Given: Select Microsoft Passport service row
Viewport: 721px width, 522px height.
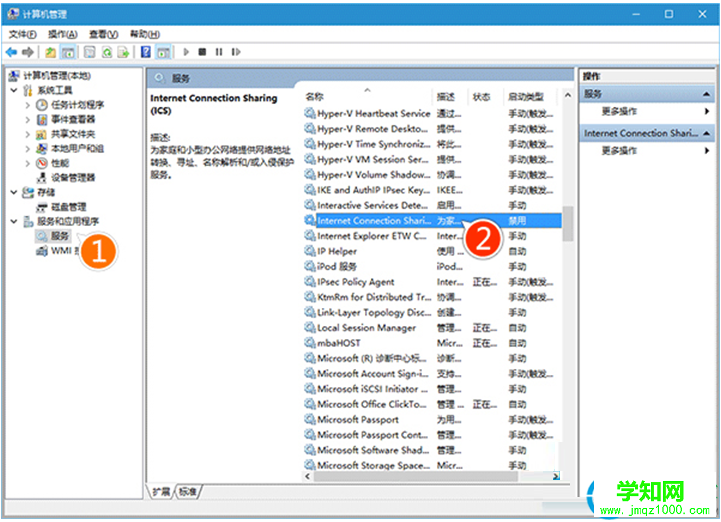Looking at the screenshot, I should coord(432,419).
